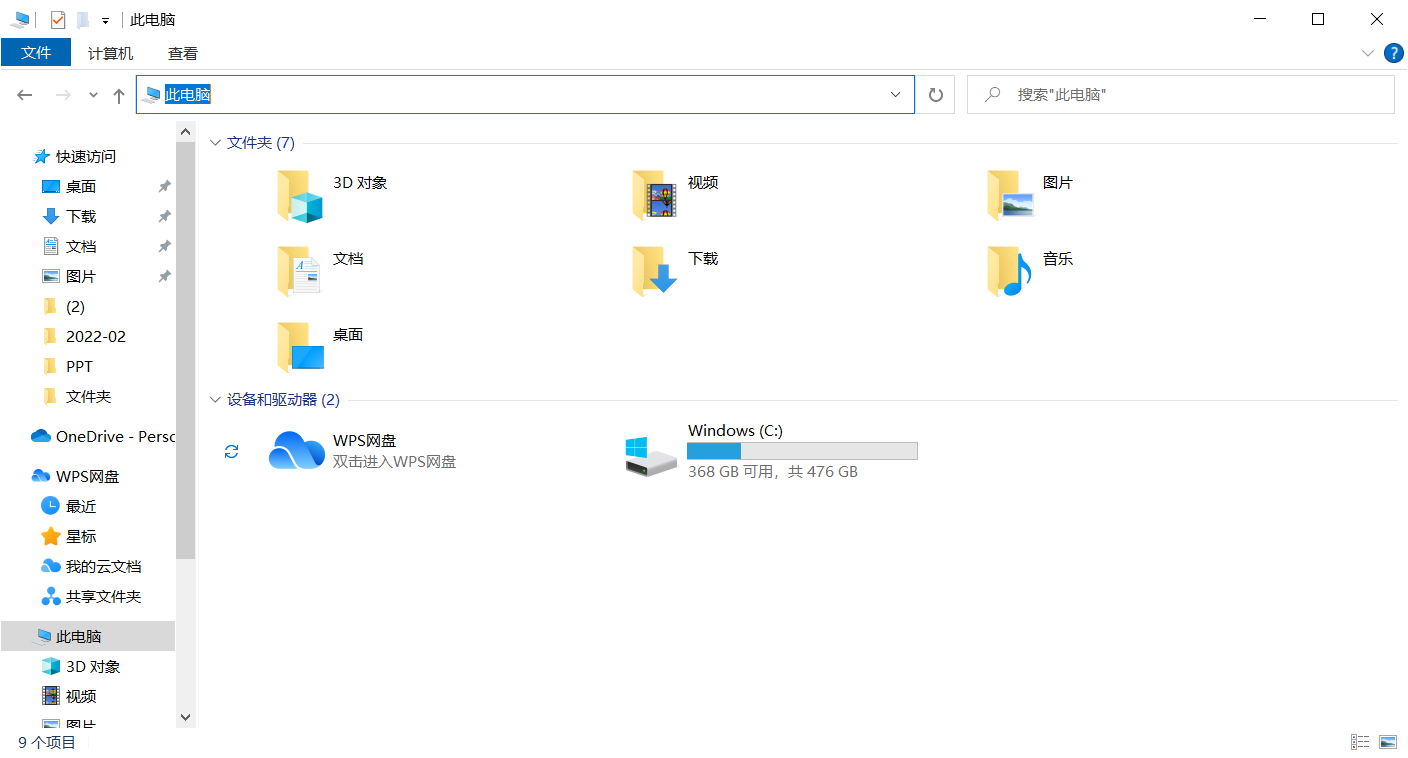Select 此电脑 in navigation pane
1408x758 pixels.
click(x=87, y=636)
